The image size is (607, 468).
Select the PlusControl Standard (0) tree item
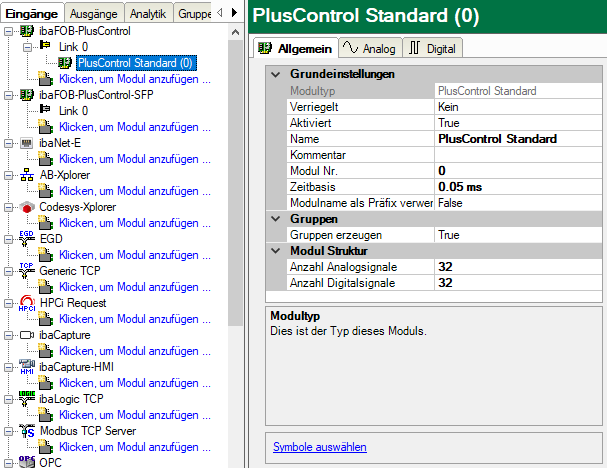(136, 63)
